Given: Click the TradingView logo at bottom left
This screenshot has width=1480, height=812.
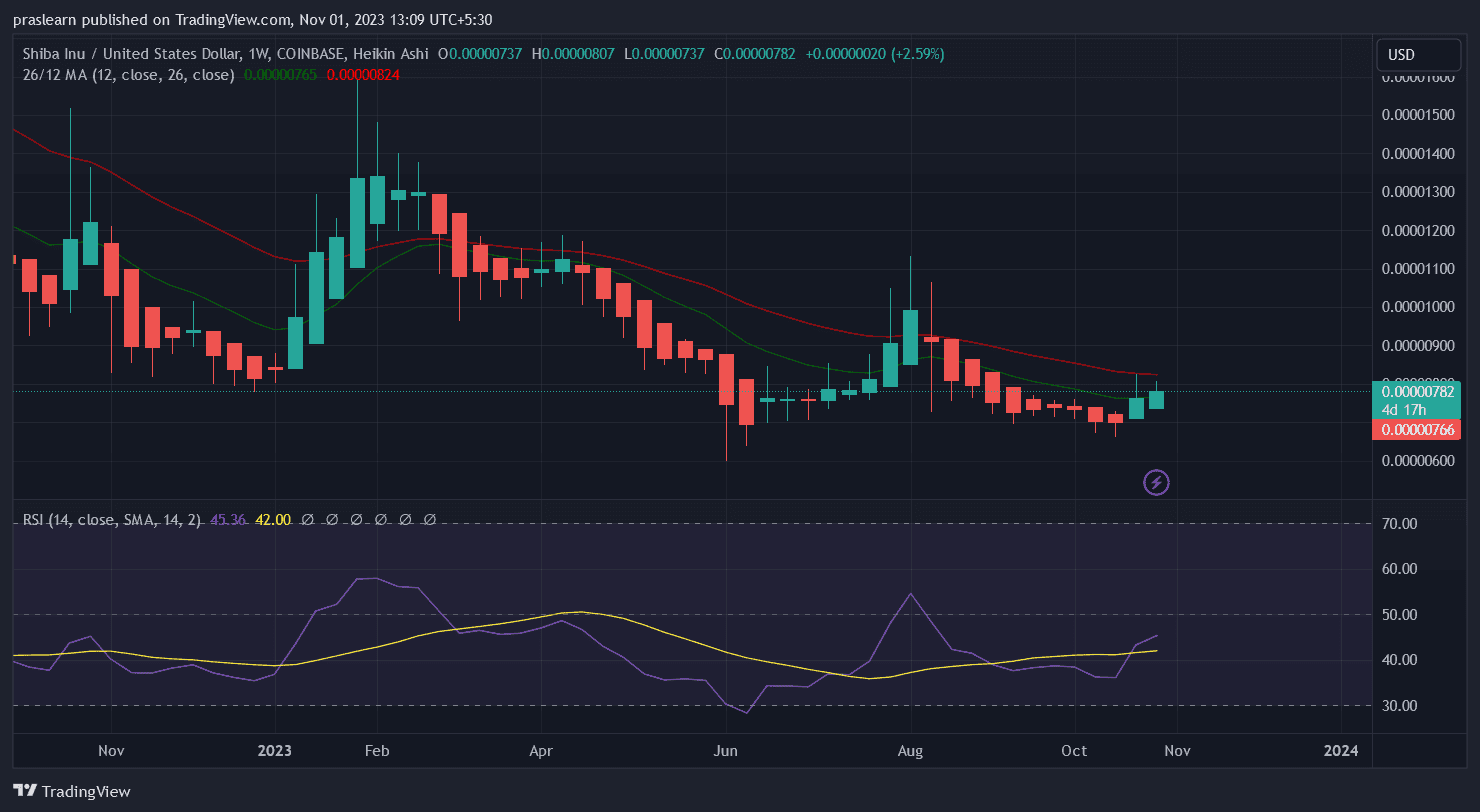Looking at the screenshot, I should click(72, 791).
